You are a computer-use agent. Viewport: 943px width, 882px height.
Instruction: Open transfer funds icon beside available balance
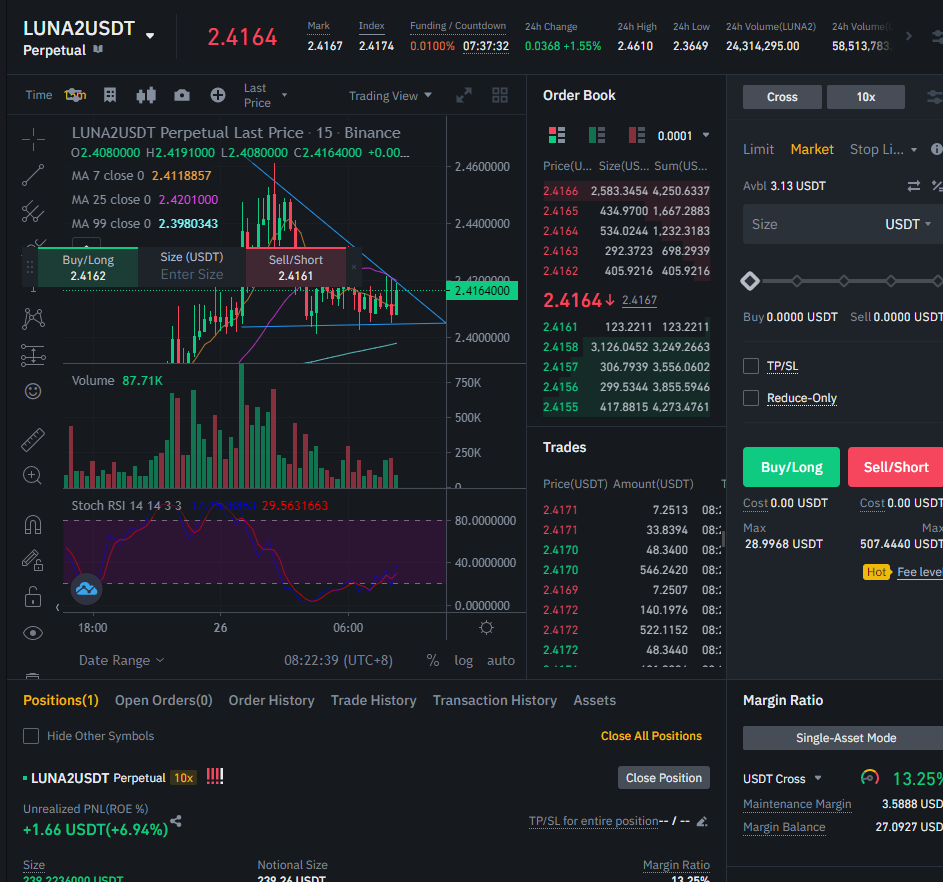pyautogui.click(x=914, y=186)
